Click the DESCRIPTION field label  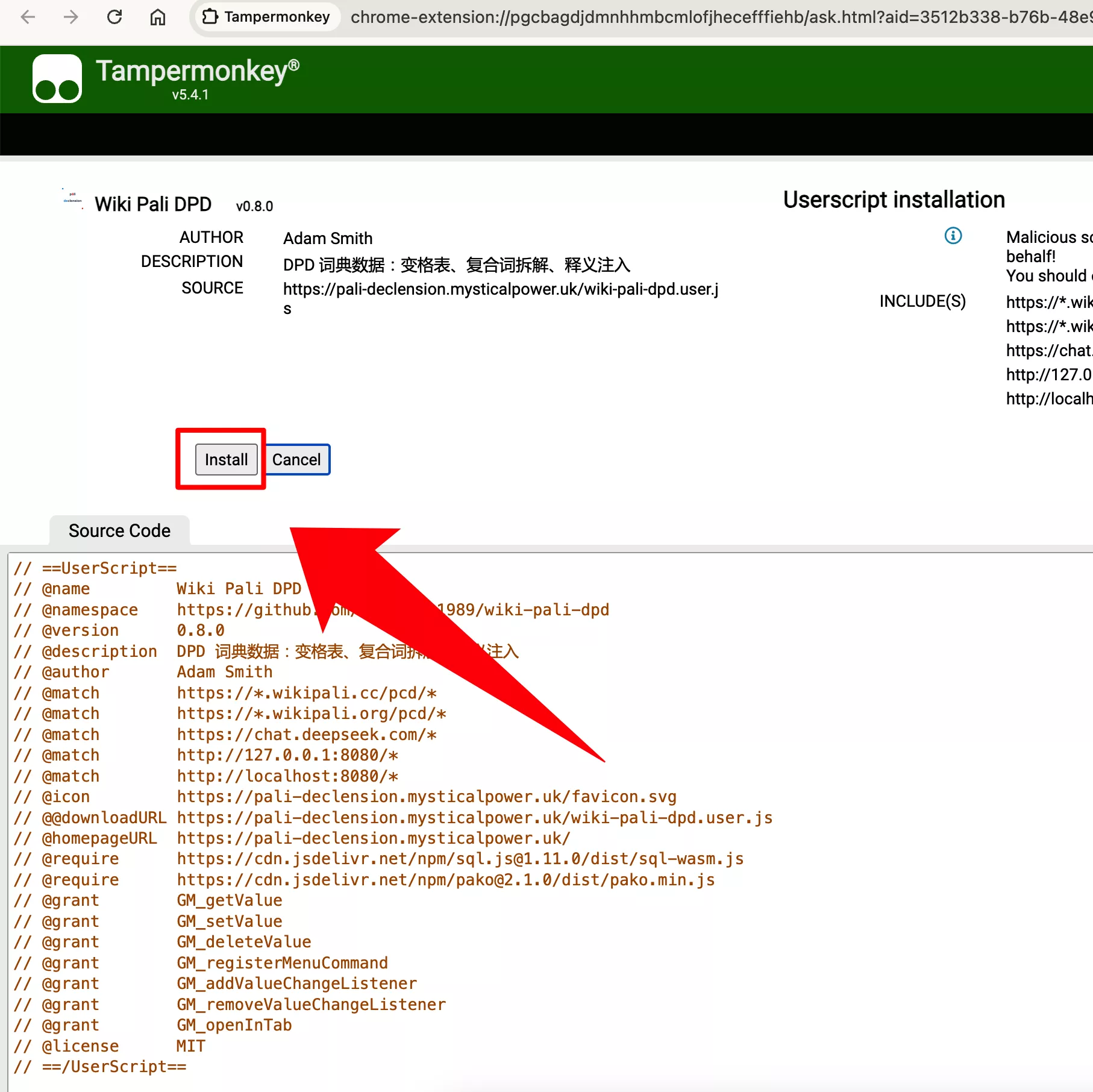click(192, 262)
